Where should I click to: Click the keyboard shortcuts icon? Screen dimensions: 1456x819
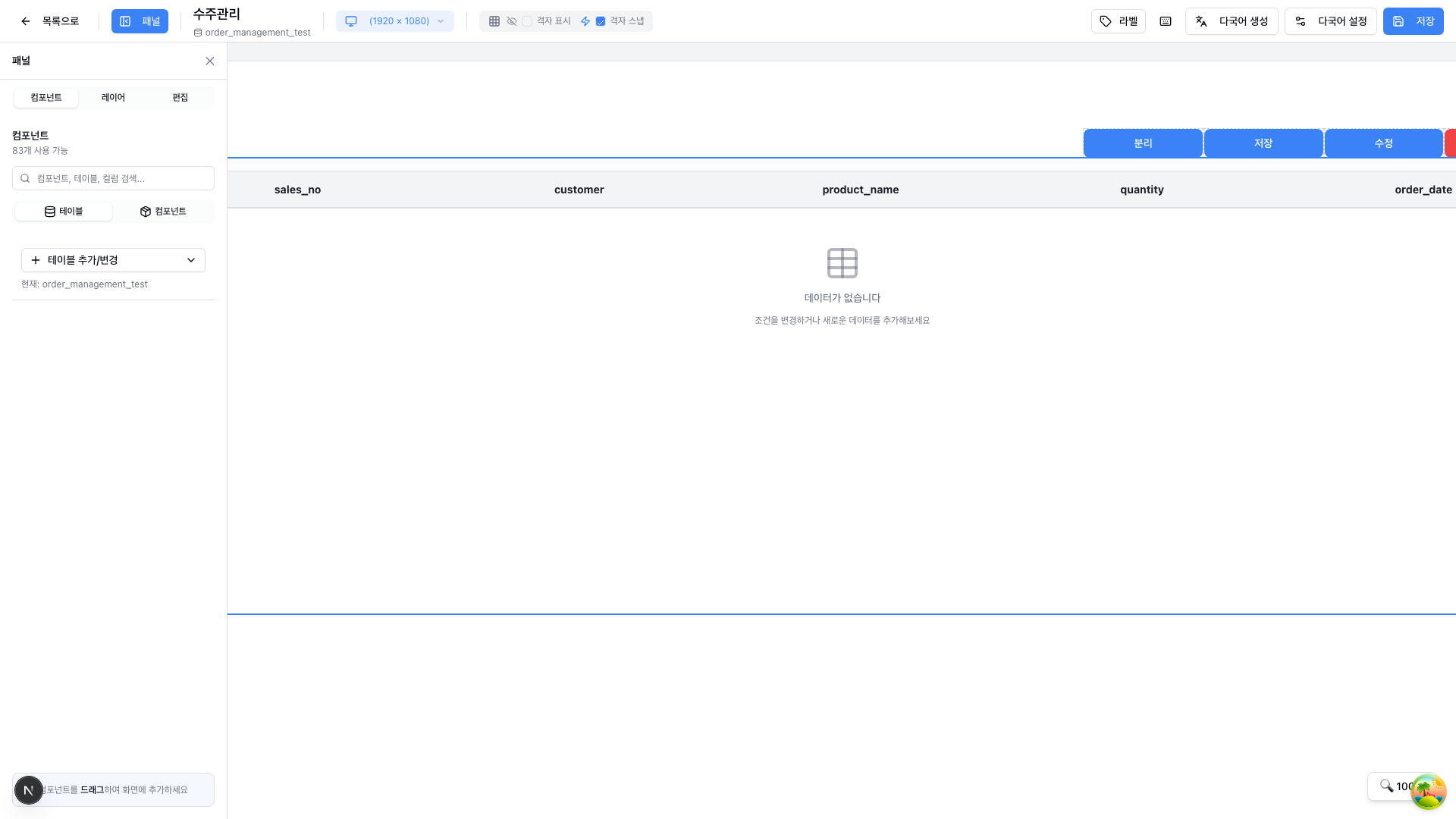pos(1166,21)
